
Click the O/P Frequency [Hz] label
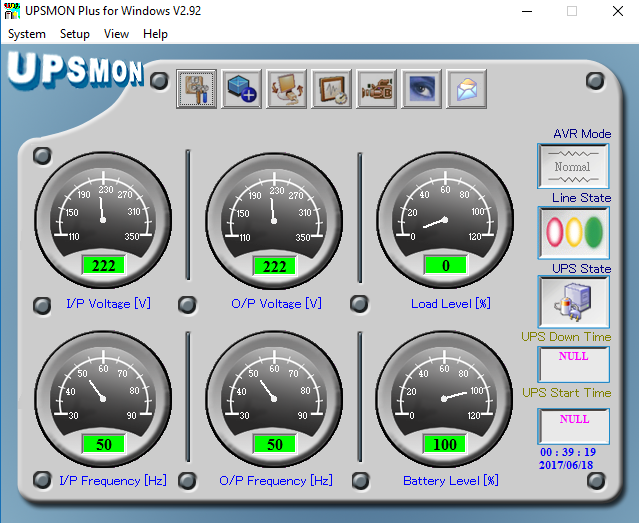point(276,481)
